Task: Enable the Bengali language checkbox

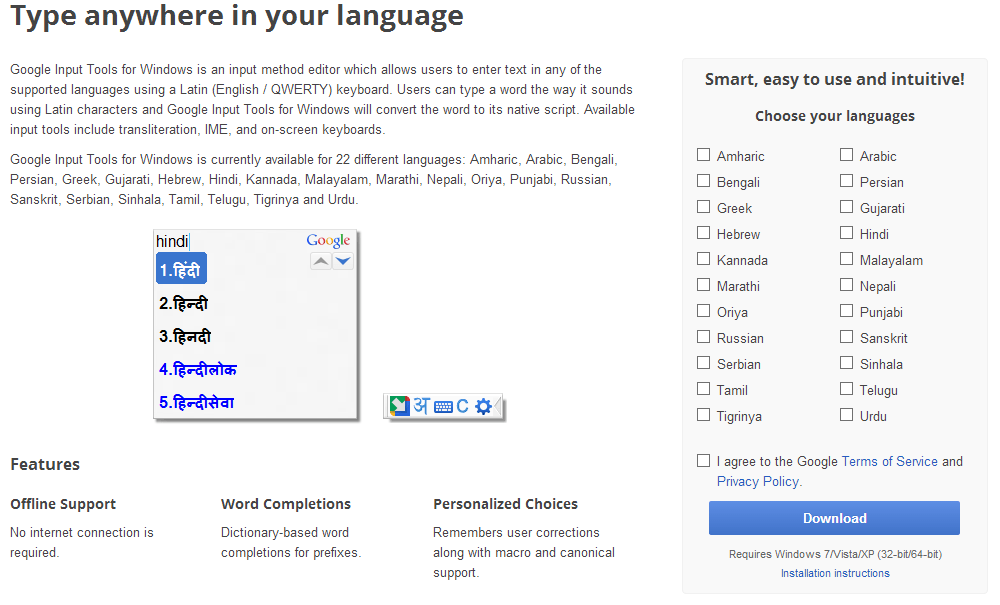Action: (x=703, y=180)
